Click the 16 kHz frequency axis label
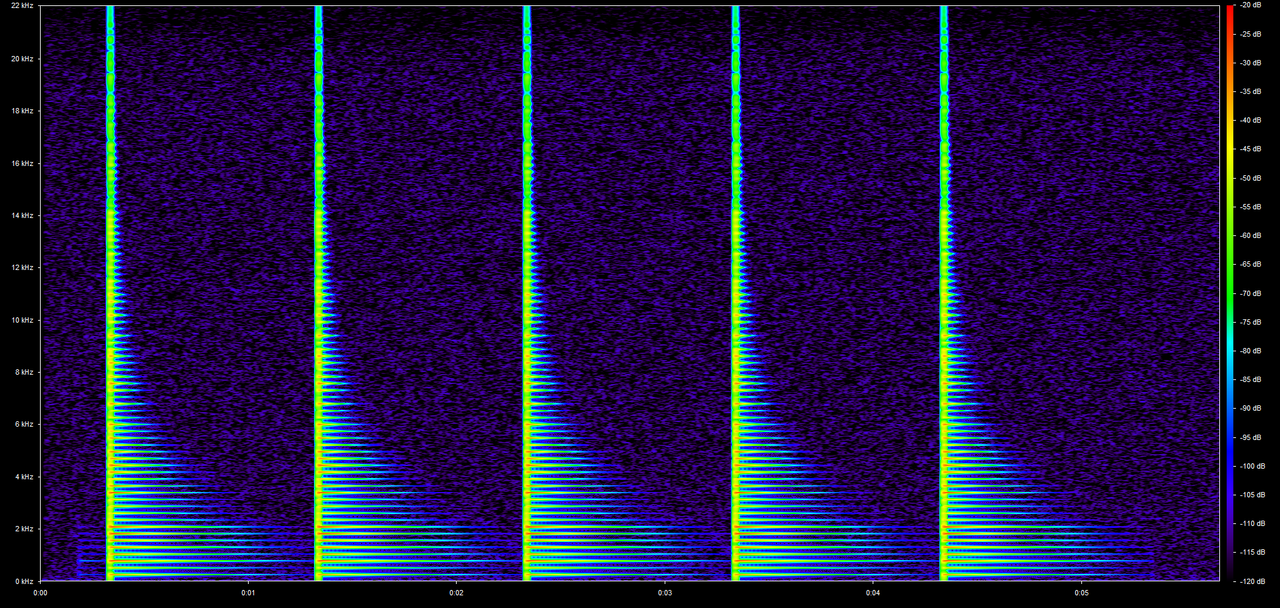The height and width of the screenshot is (608, 1280). click(x=22, y=163)
